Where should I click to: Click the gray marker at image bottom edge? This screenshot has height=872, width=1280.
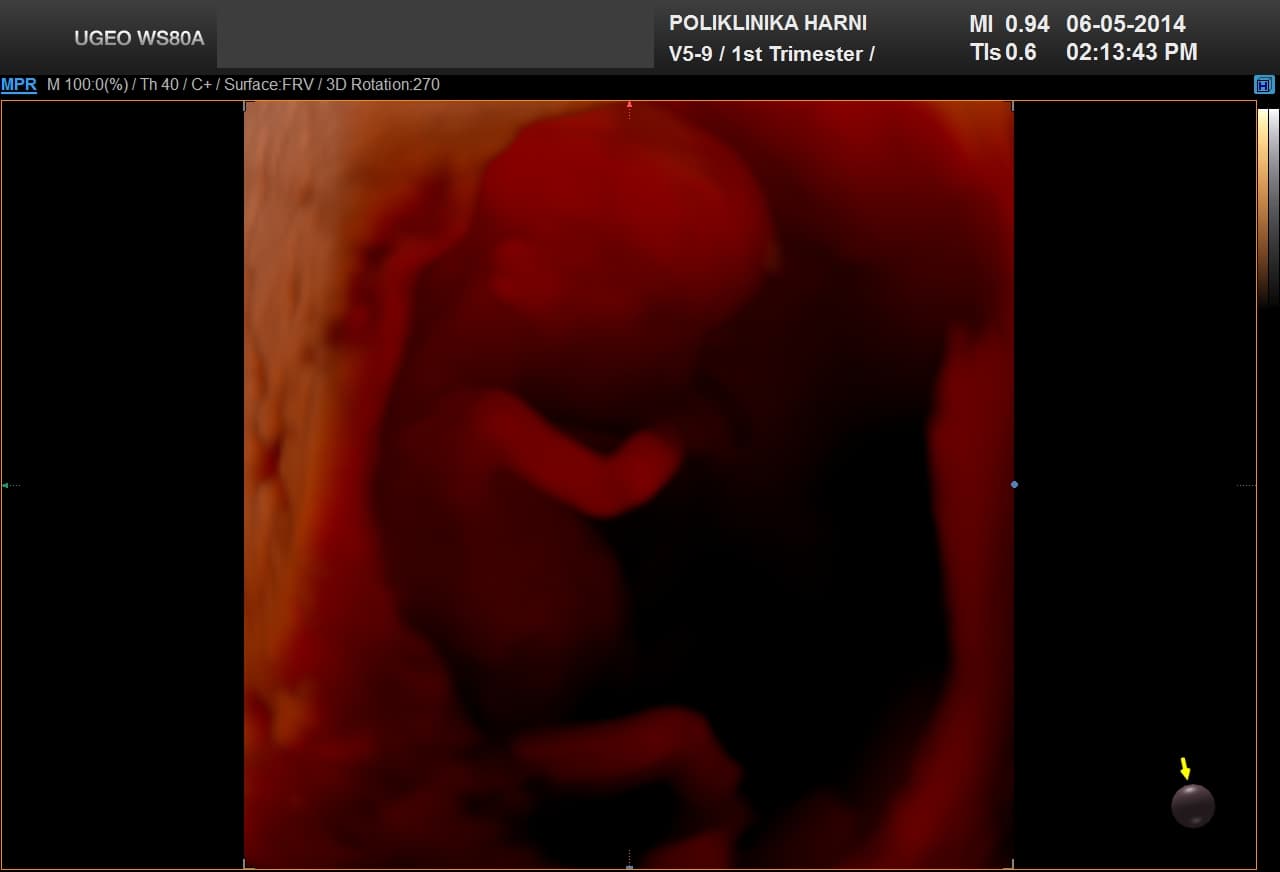pyautogui.click(x=629, y=866)
